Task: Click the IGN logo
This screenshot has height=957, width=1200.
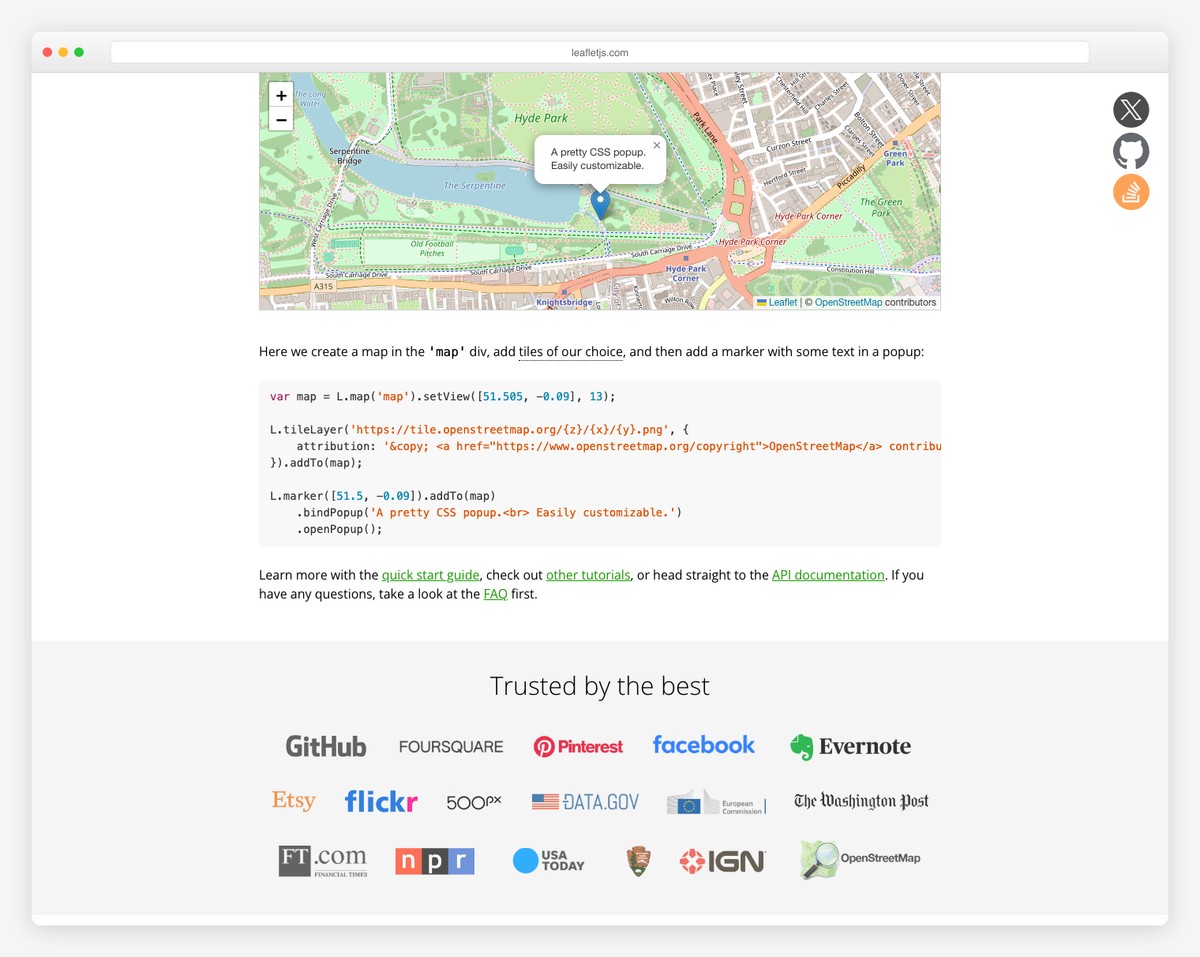Action: (x=722, y=860)
